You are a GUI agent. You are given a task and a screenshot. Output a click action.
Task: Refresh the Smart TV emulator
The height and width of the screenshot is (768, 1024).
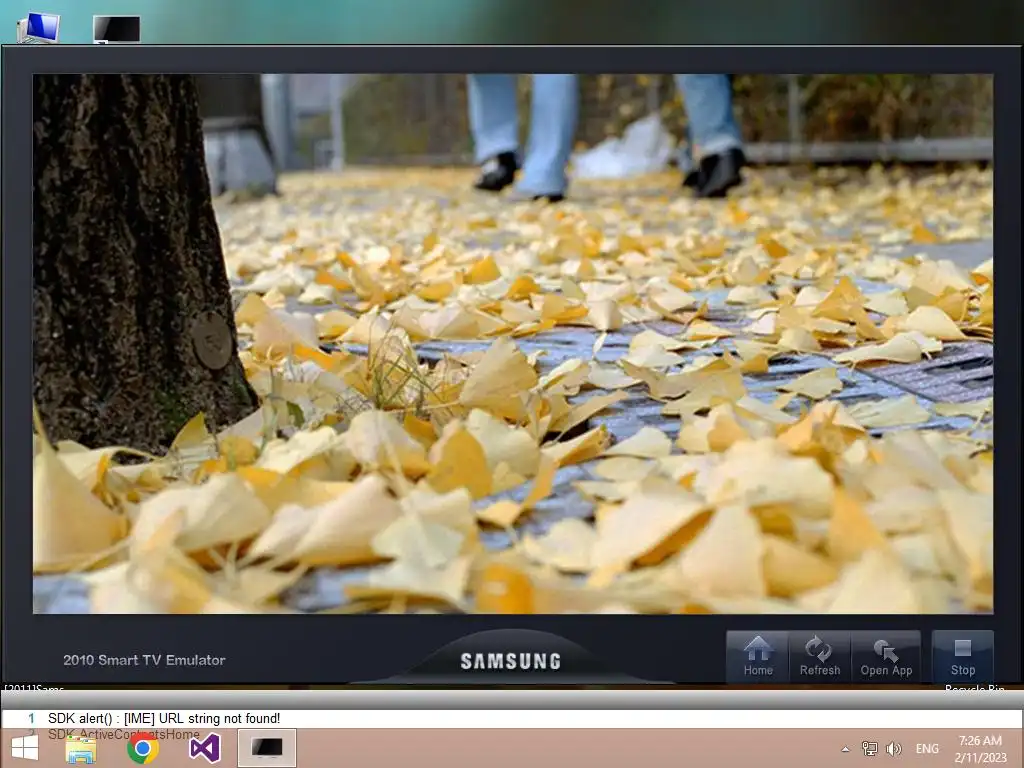pyautogui.click(x=820, y=657)
